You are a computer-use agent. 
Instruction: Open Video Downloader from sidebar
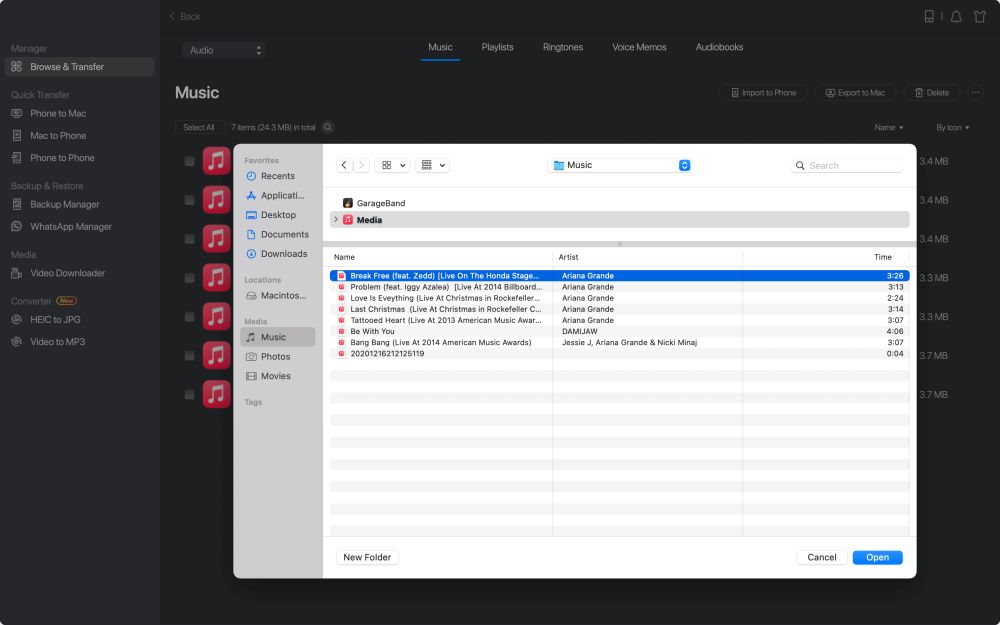(x=67, y=273)
